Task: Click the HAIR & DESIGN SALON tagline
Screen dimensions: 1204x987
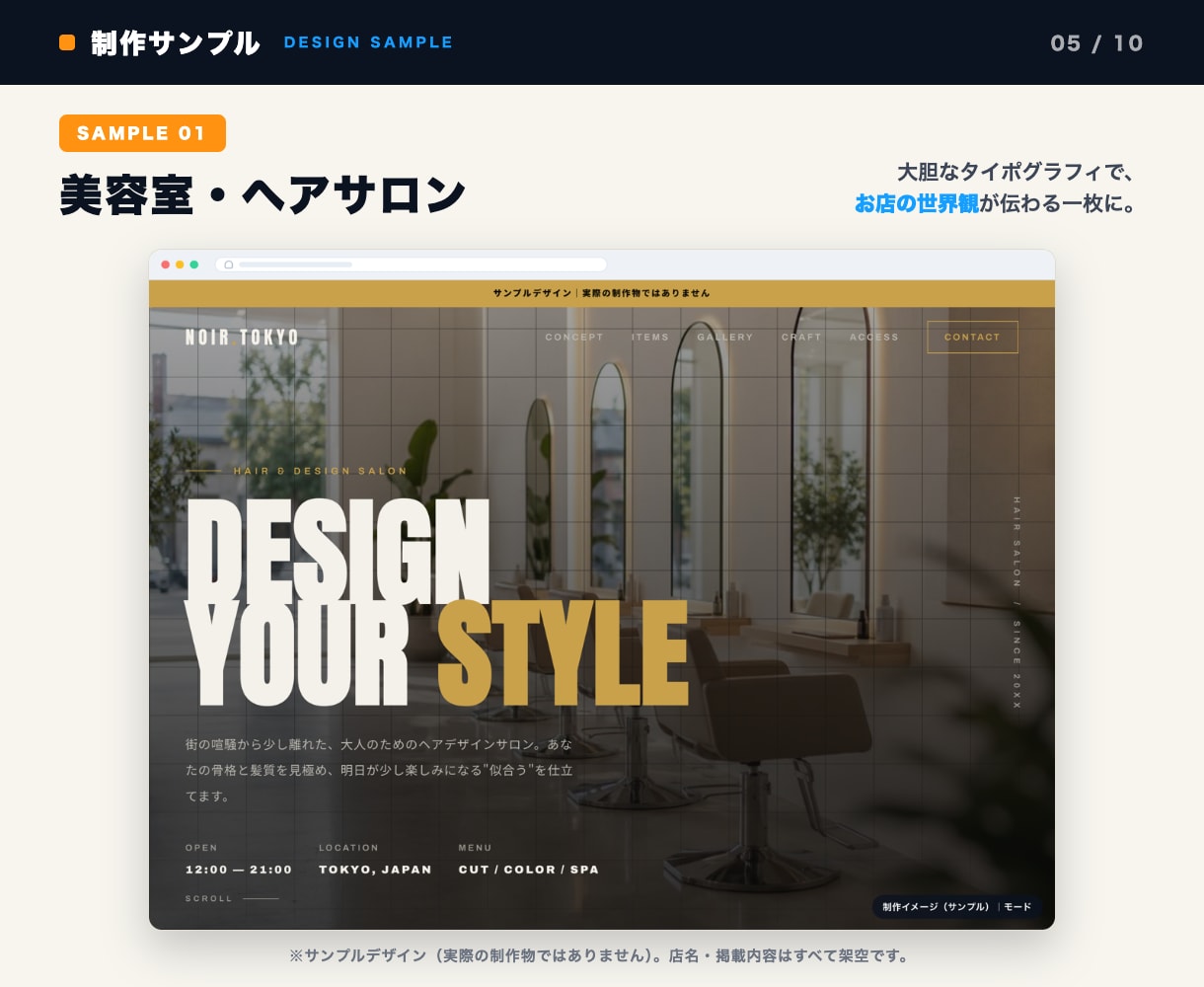Action: coord(320,471)
